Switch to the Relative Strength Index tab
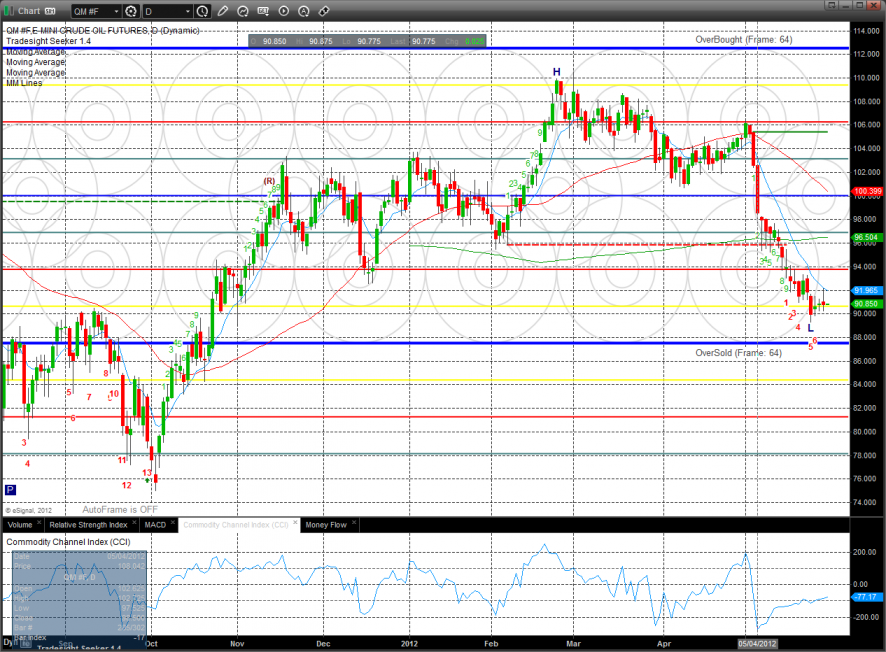Image resolution: width=886 pixels, height=652 pixels. tap(88, 524)
